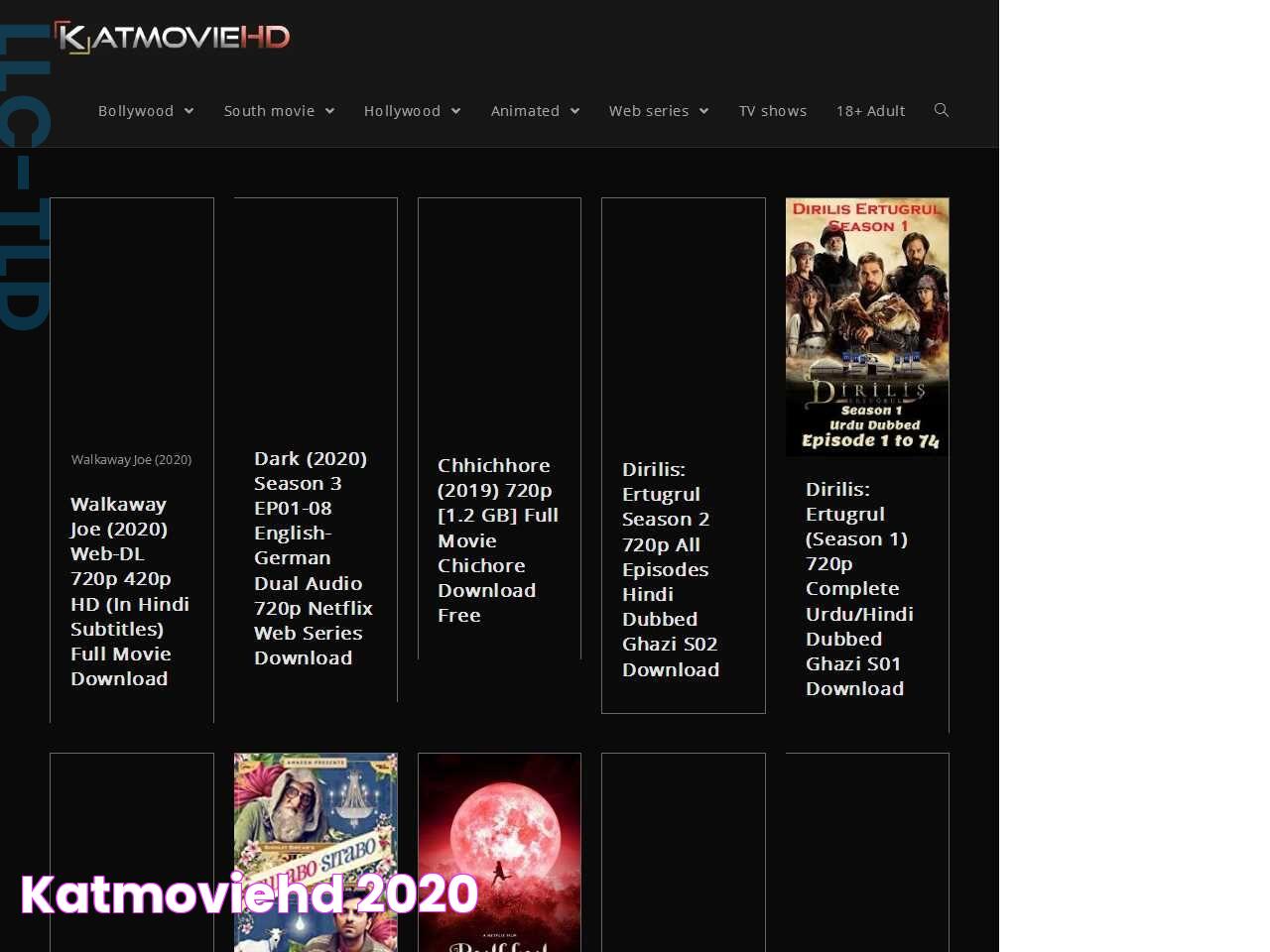Expand the Animated dropdown arrow

[574, 111]
